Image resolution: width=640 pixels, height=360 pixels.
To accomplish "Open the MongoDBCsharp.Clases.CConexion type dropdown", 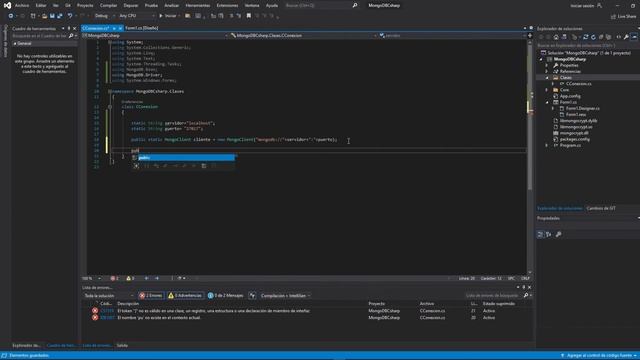I will coord(303,36).
